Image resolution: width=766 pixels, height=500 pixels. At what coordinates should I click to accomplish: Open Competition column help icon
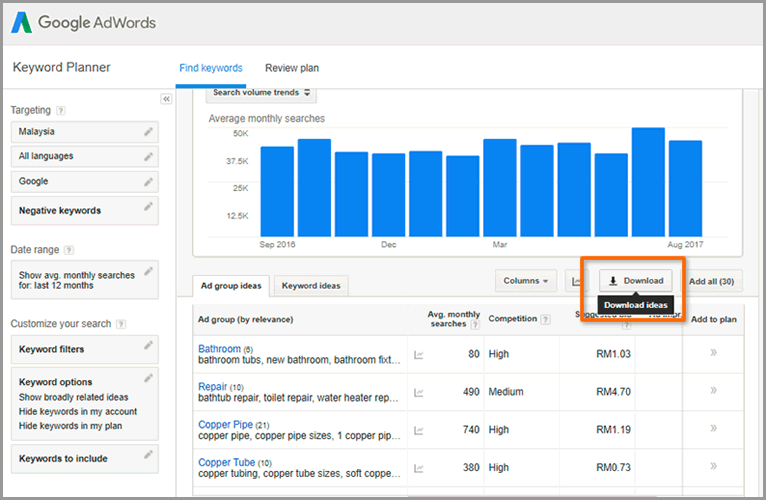click(x=545, y=319)
